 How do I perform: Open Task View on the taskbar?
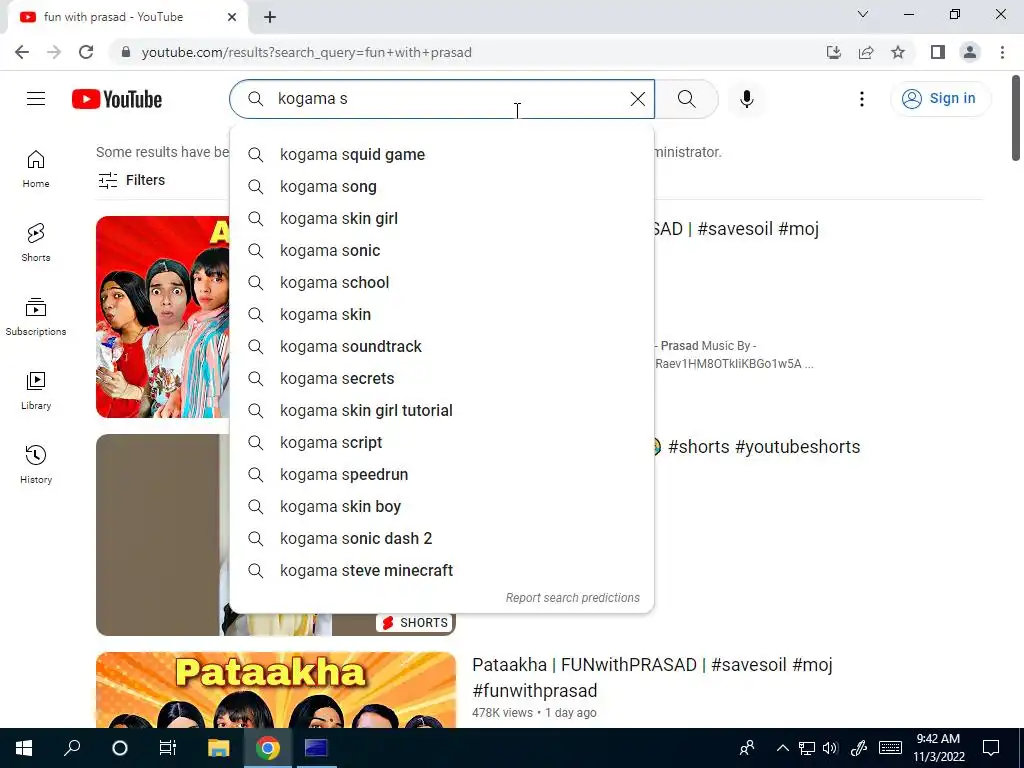tap(168, 748)
